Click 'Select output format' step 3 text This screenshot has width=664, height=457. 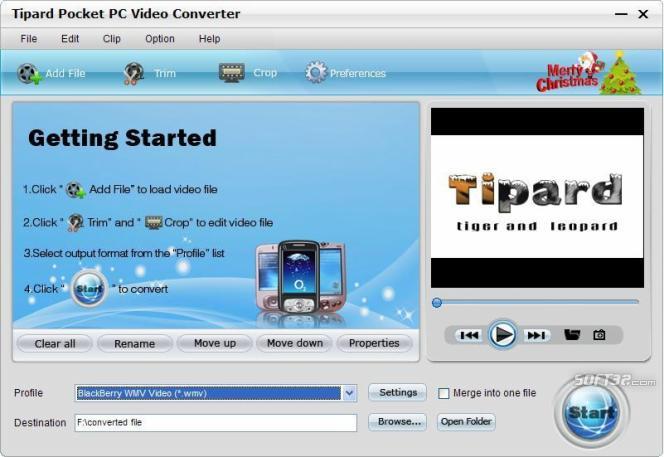pyautogui.click(x=124, y=253)
